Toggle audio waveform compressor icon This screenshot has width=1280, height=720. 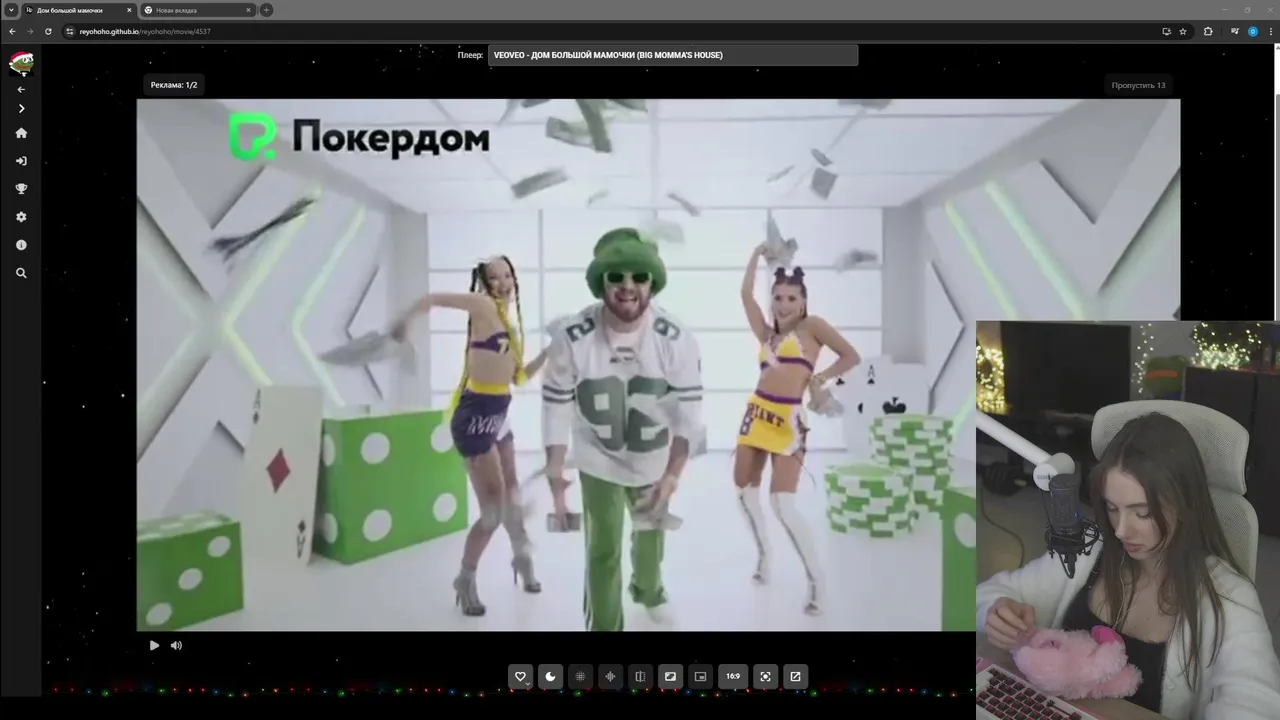tap(610, 677)
